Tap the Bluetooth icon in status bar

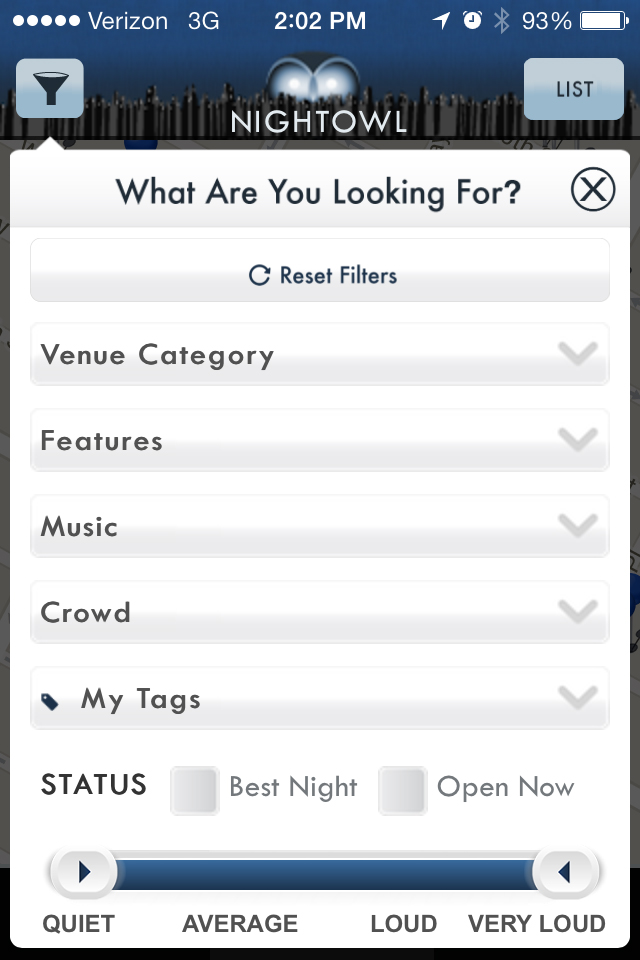[502, 21]
